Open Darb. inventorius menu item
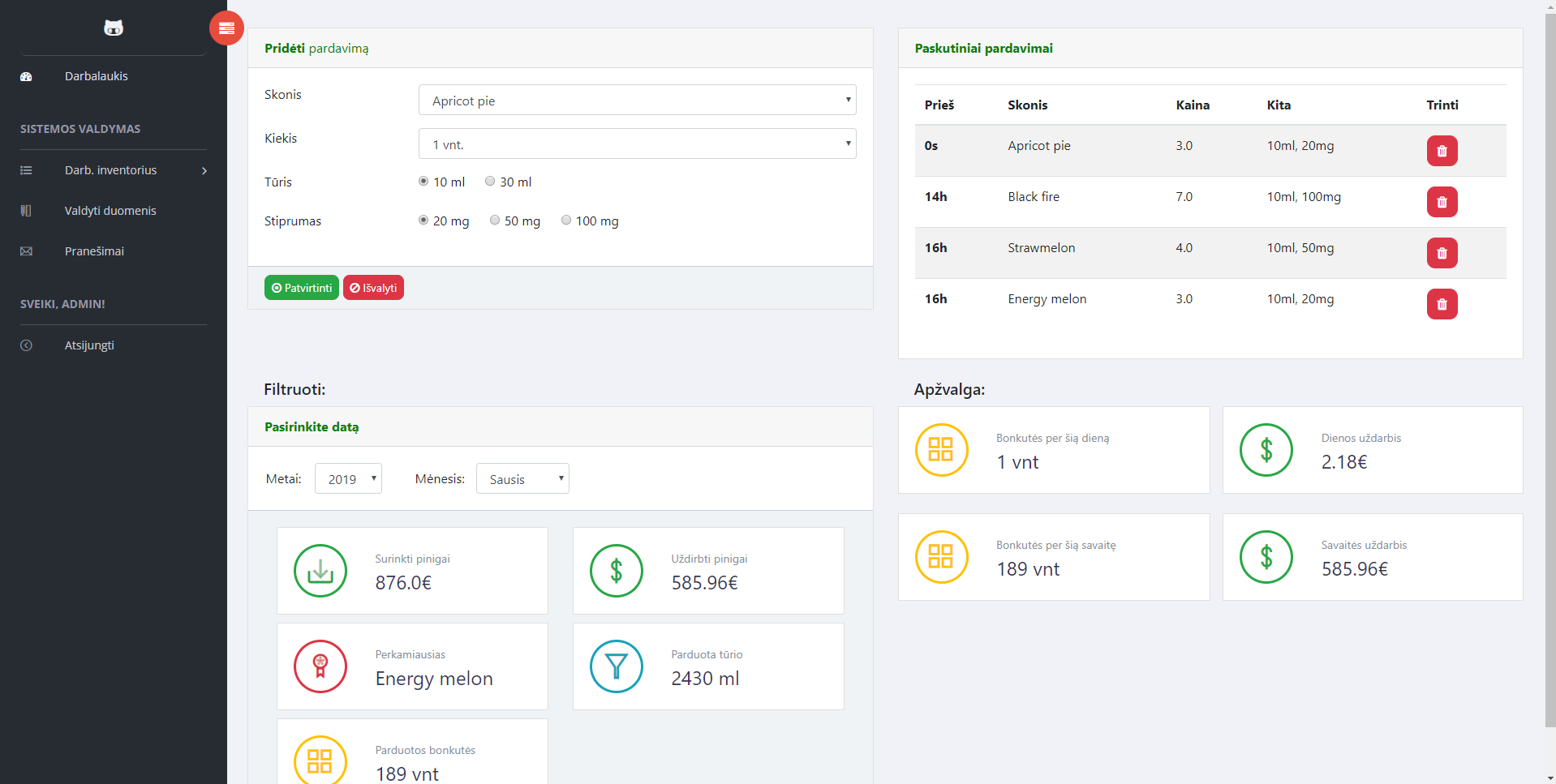Viewport: 1556px width, 784px height. (111, 170)
